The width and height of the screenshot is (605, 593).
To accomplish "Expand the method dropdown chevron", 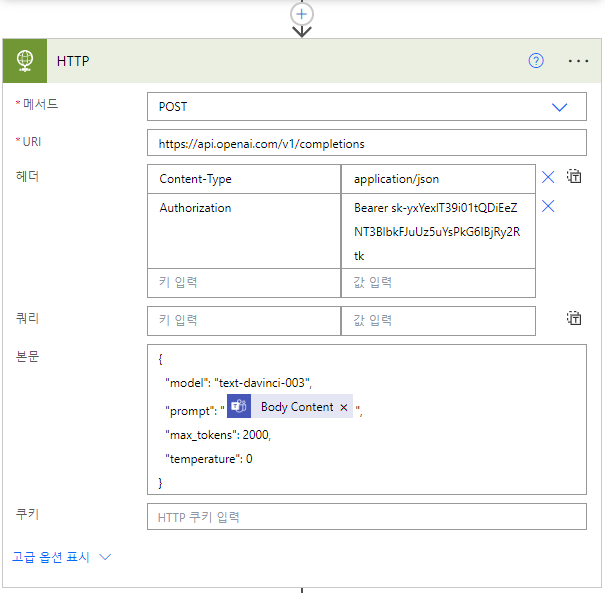I will tap(559, 107).
